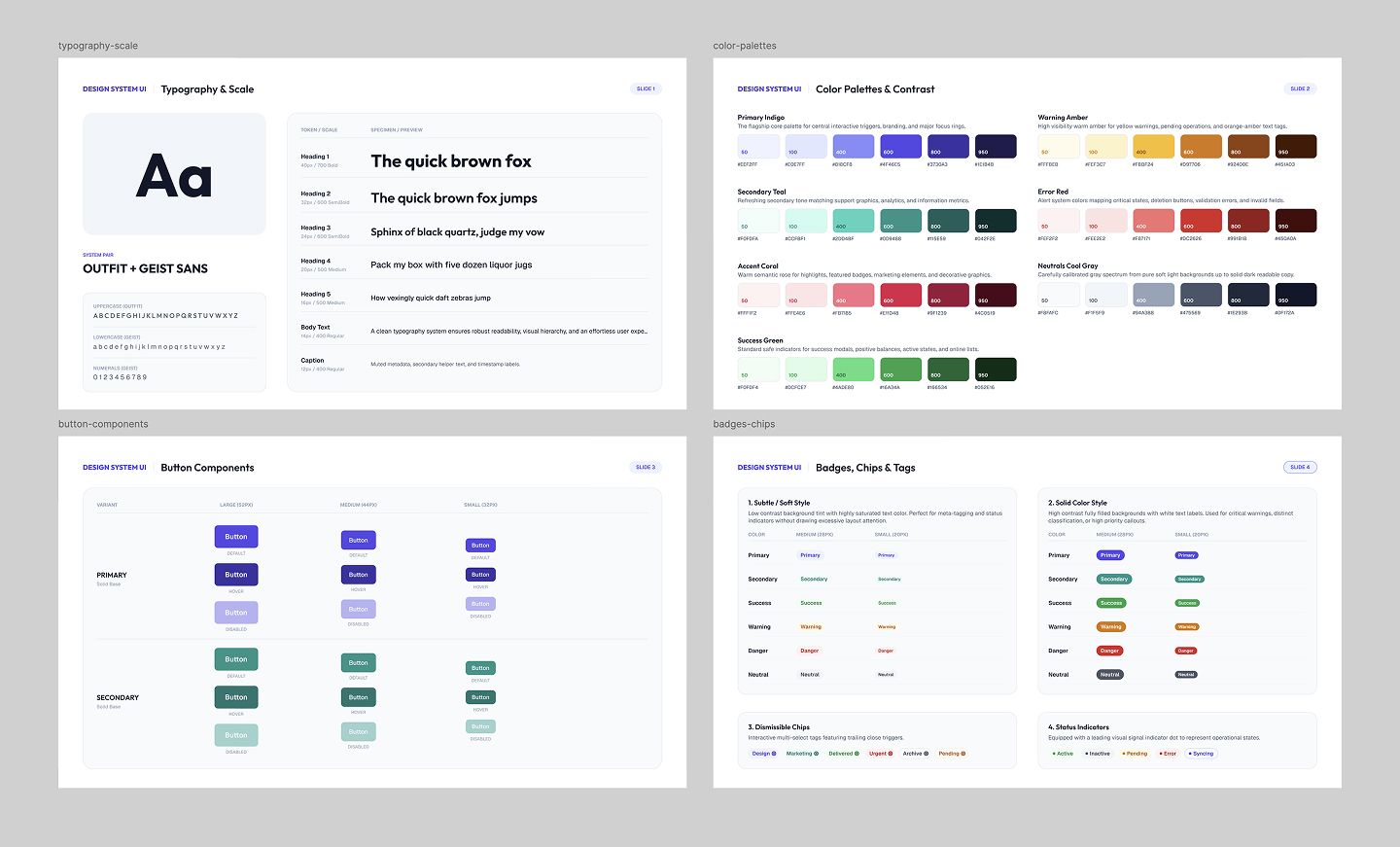The height and width of the screenshot is (847, 1400).
Task: Select the small solid Warning badge
Action: [1187, 627]
